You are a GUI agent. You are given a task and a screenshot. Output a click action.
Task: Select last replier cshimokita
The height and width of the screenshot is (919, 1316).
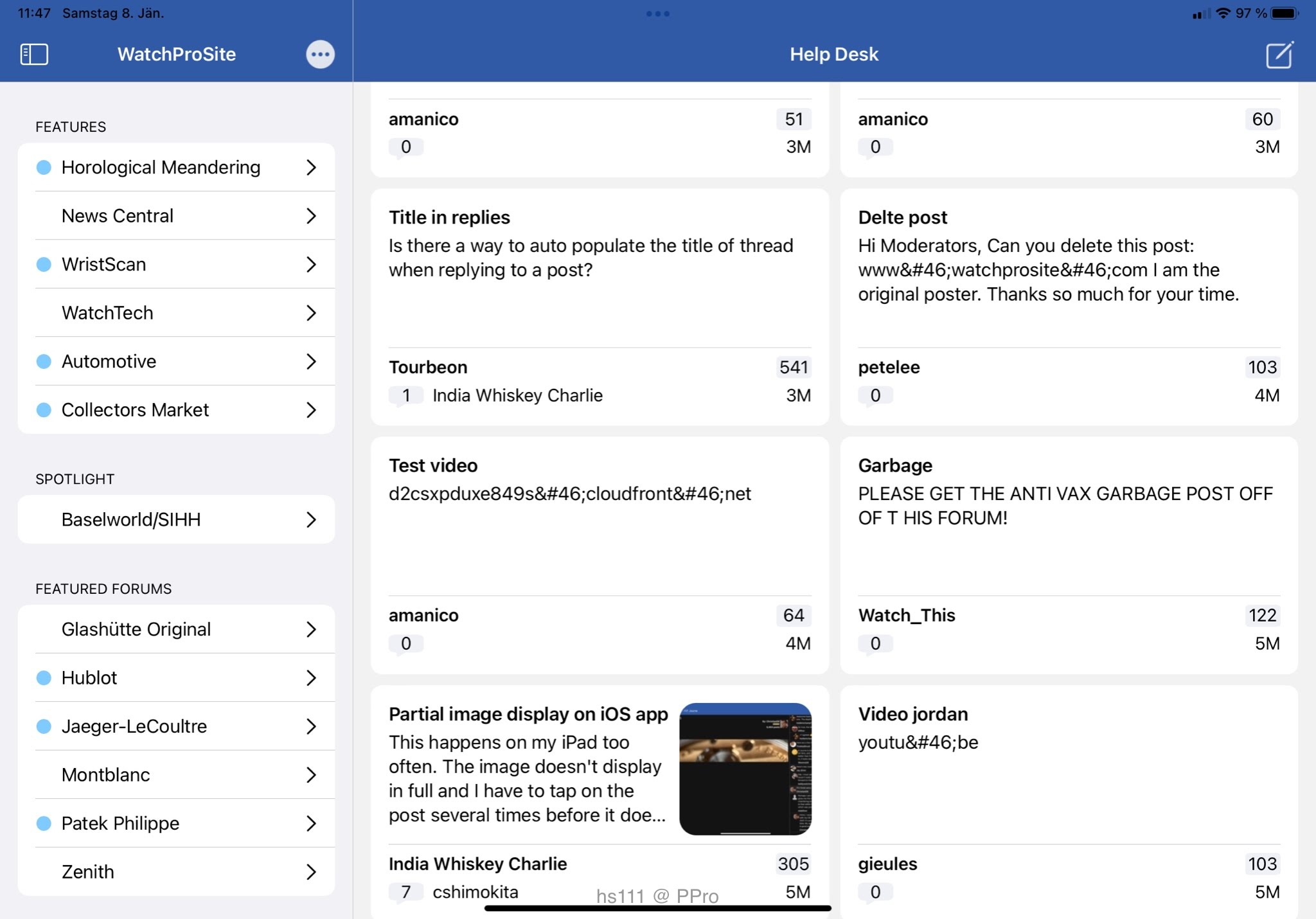[476, 892]
